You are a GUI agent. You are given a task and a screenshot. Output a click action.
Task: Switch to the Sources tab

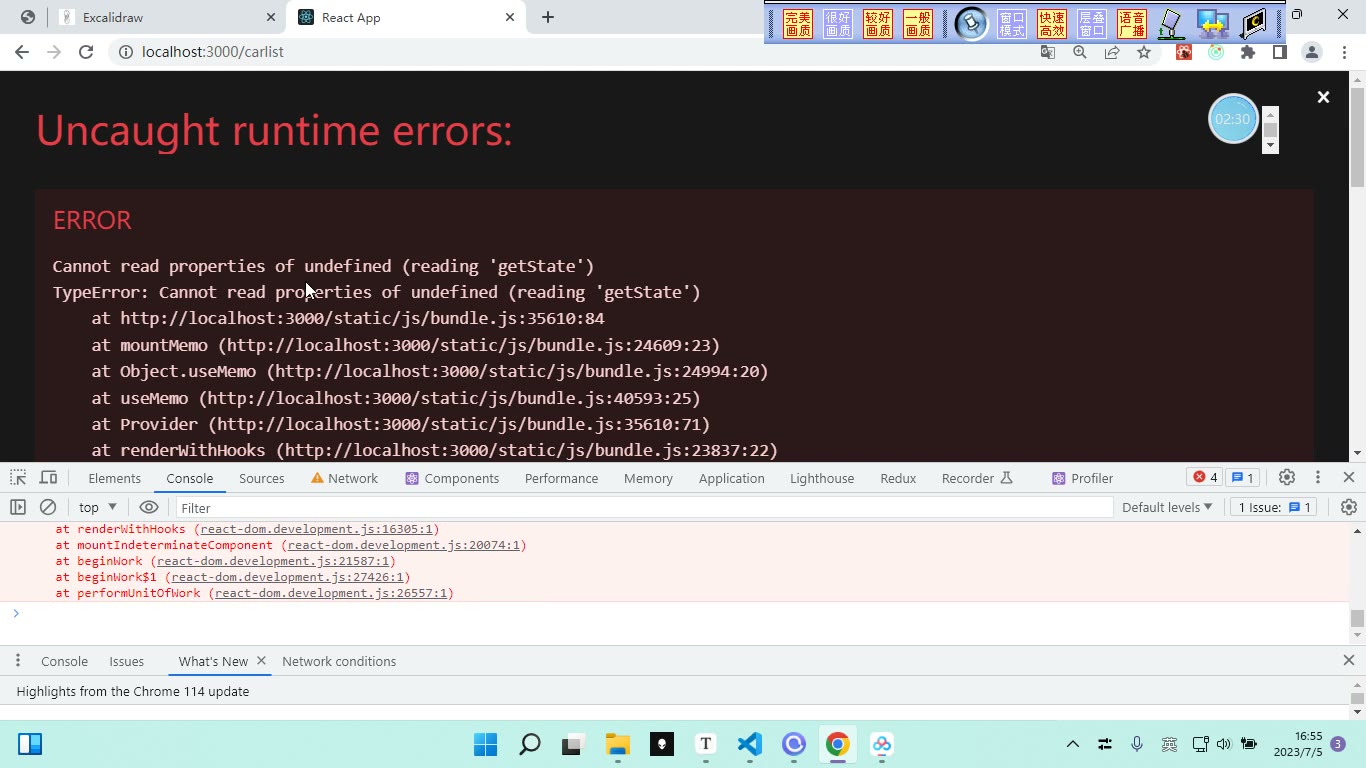coord(262,478)
